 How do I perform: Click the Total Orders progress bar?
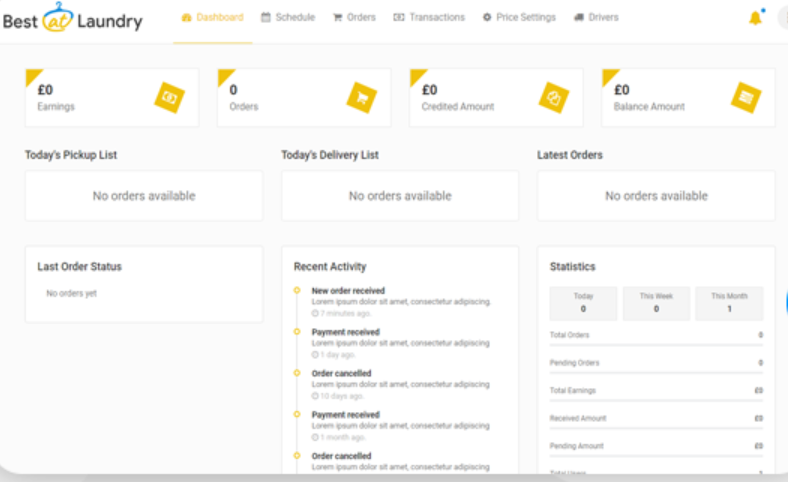656,345
